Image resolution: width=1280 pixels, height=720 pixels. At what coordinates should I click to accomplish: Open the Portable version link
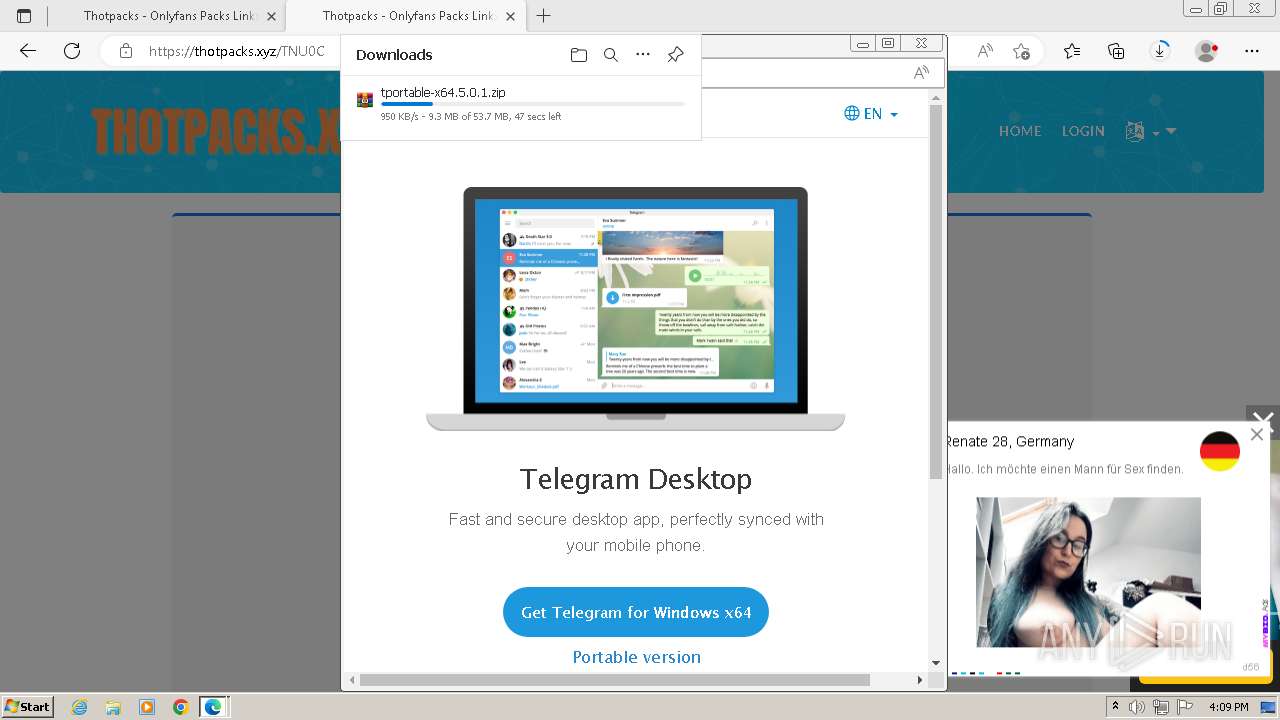click(x=636, y=657)
